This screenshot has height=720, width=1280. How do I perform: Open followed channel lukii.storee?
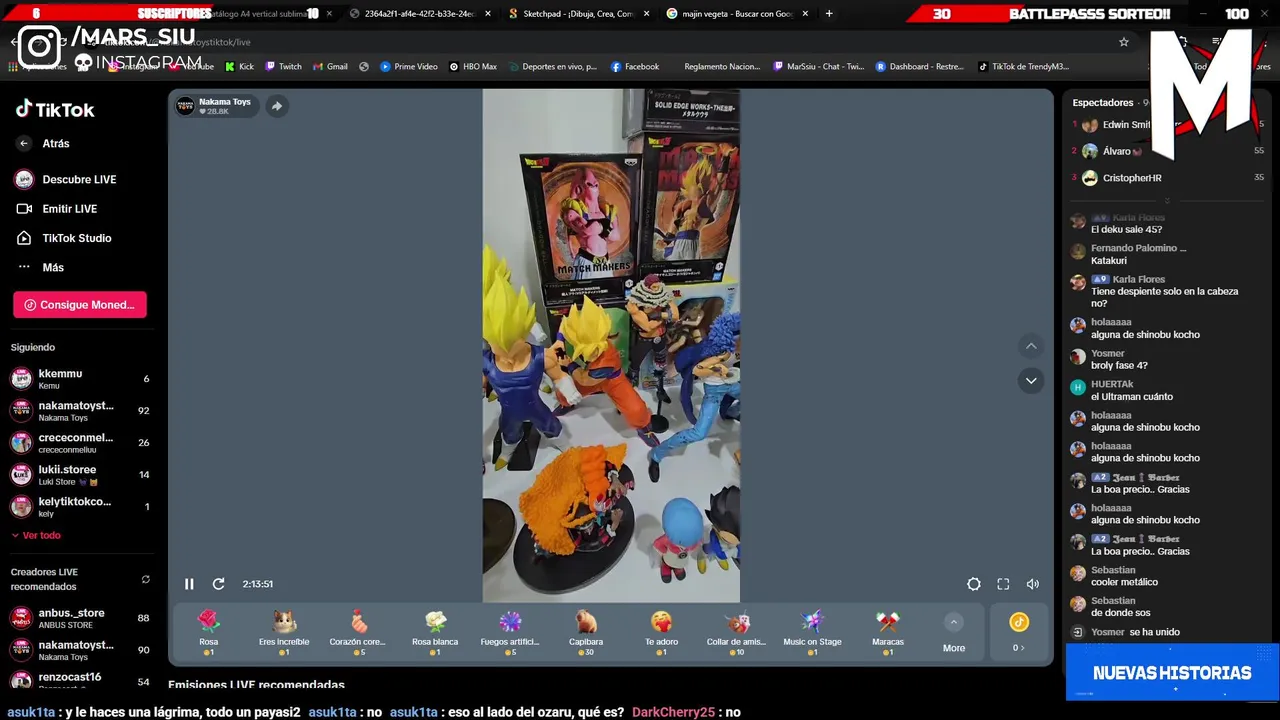(80, 475)
